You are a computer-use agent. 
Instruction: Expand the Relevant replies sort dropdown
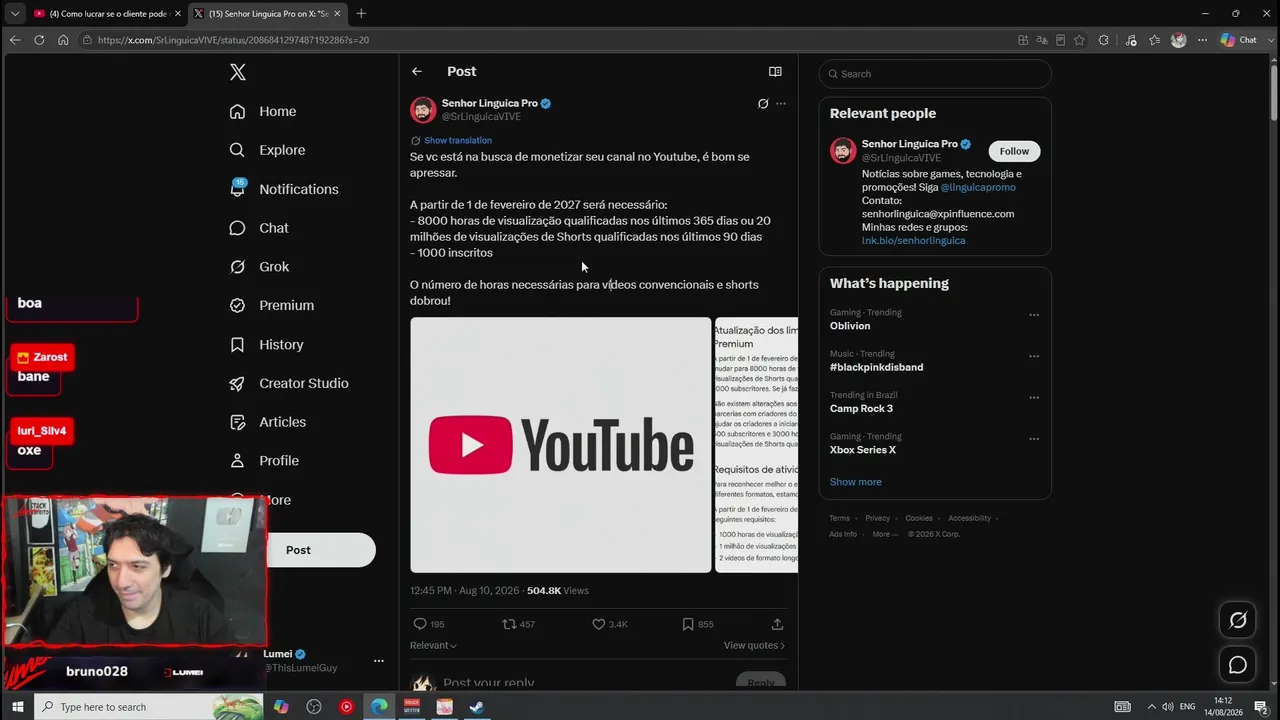[433, 646]
